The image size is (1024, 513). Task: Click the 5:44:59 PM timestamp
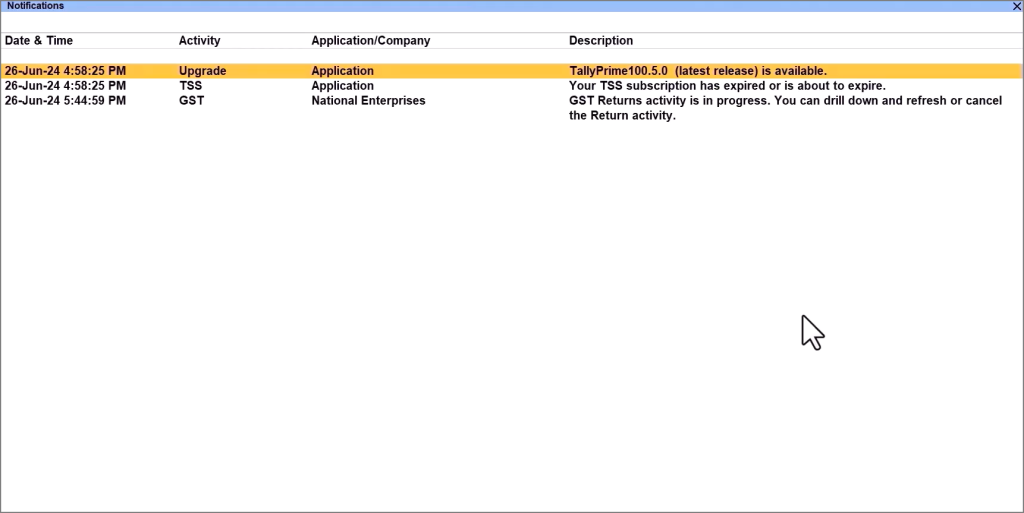pyautogui.click(x=94, y=101)
